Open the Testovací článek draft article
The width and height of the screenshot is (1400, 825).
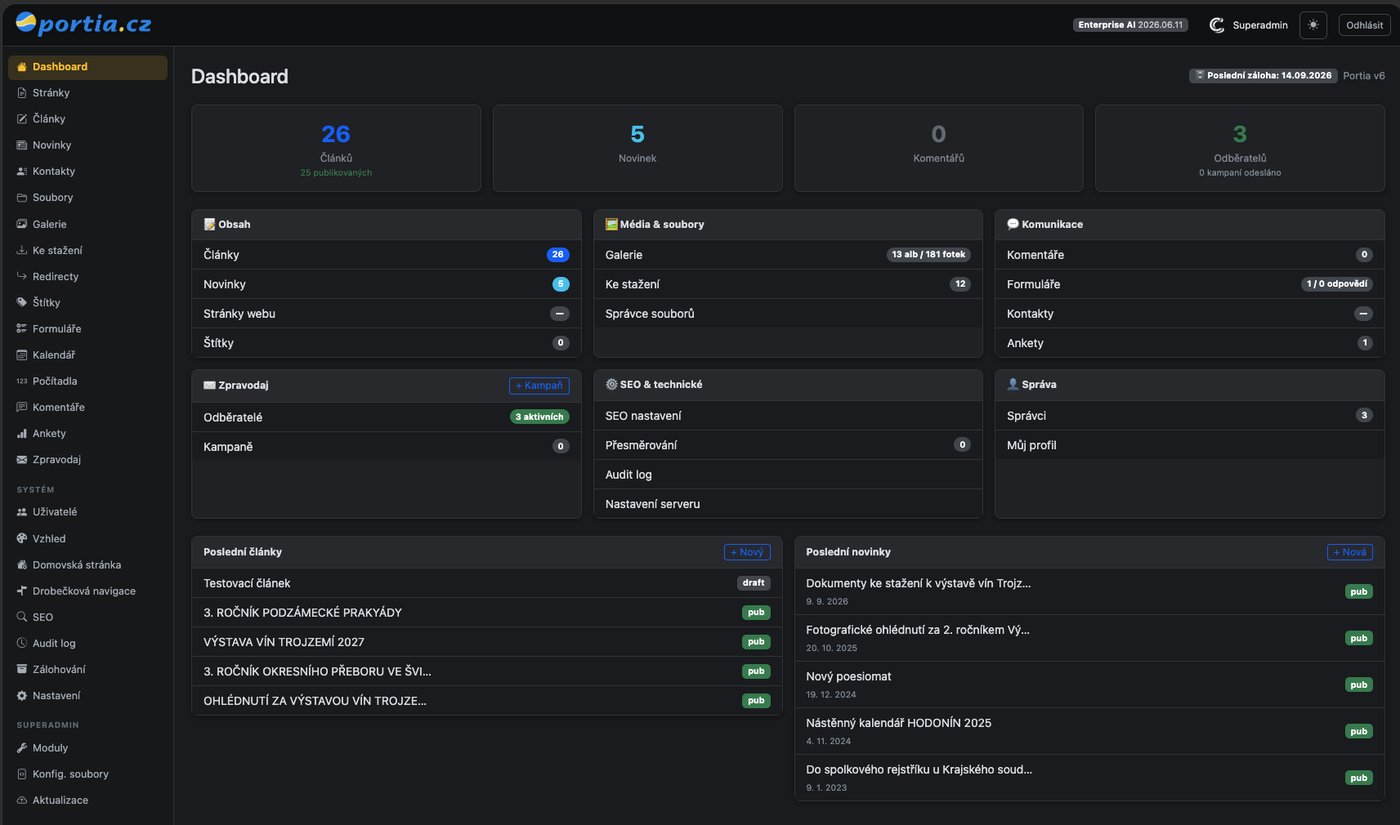tap(487, 583)
